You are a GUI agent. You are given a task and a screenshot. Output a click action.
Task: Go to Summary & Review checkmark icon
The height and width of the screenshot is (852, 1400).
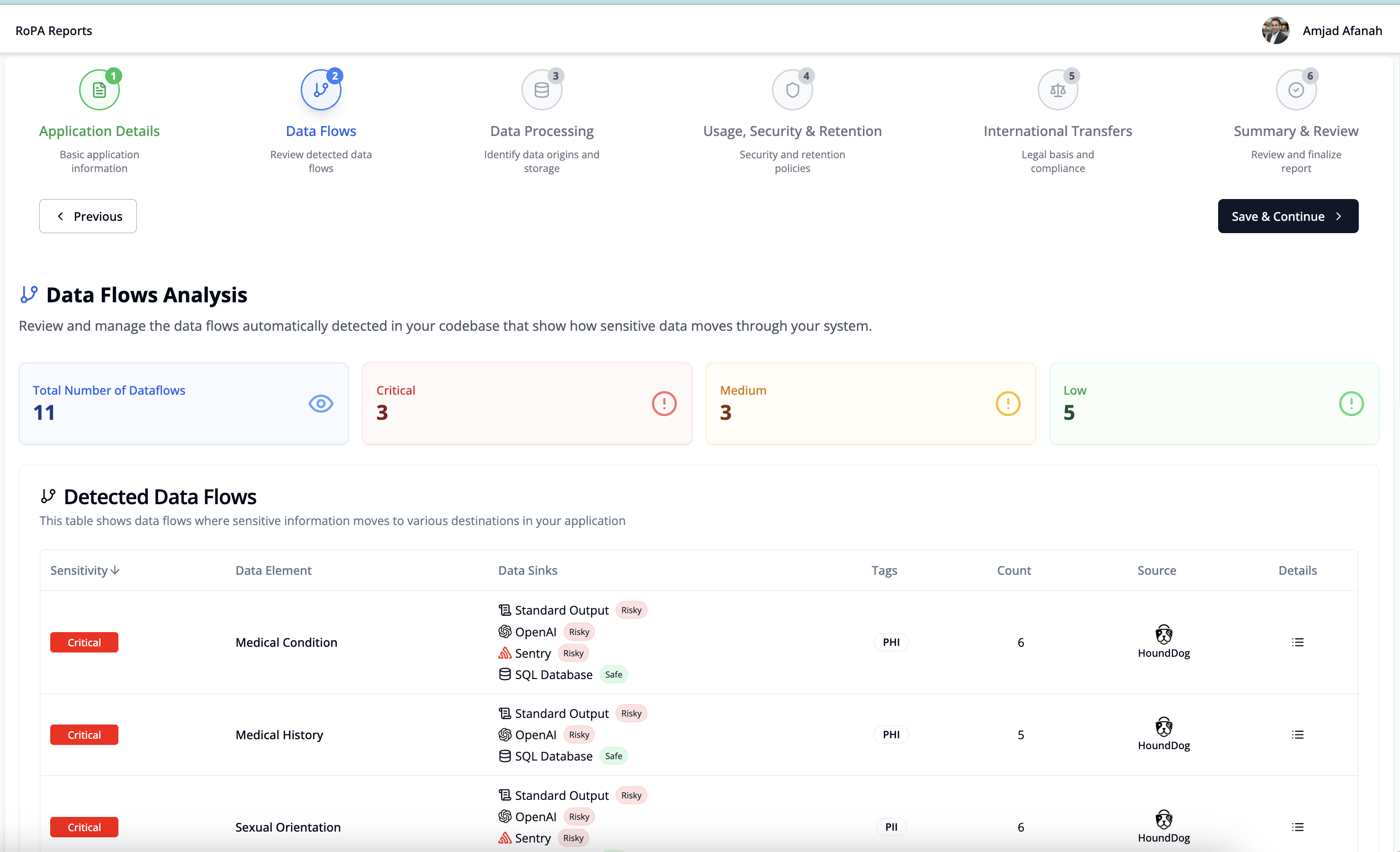coord(1295,90)
